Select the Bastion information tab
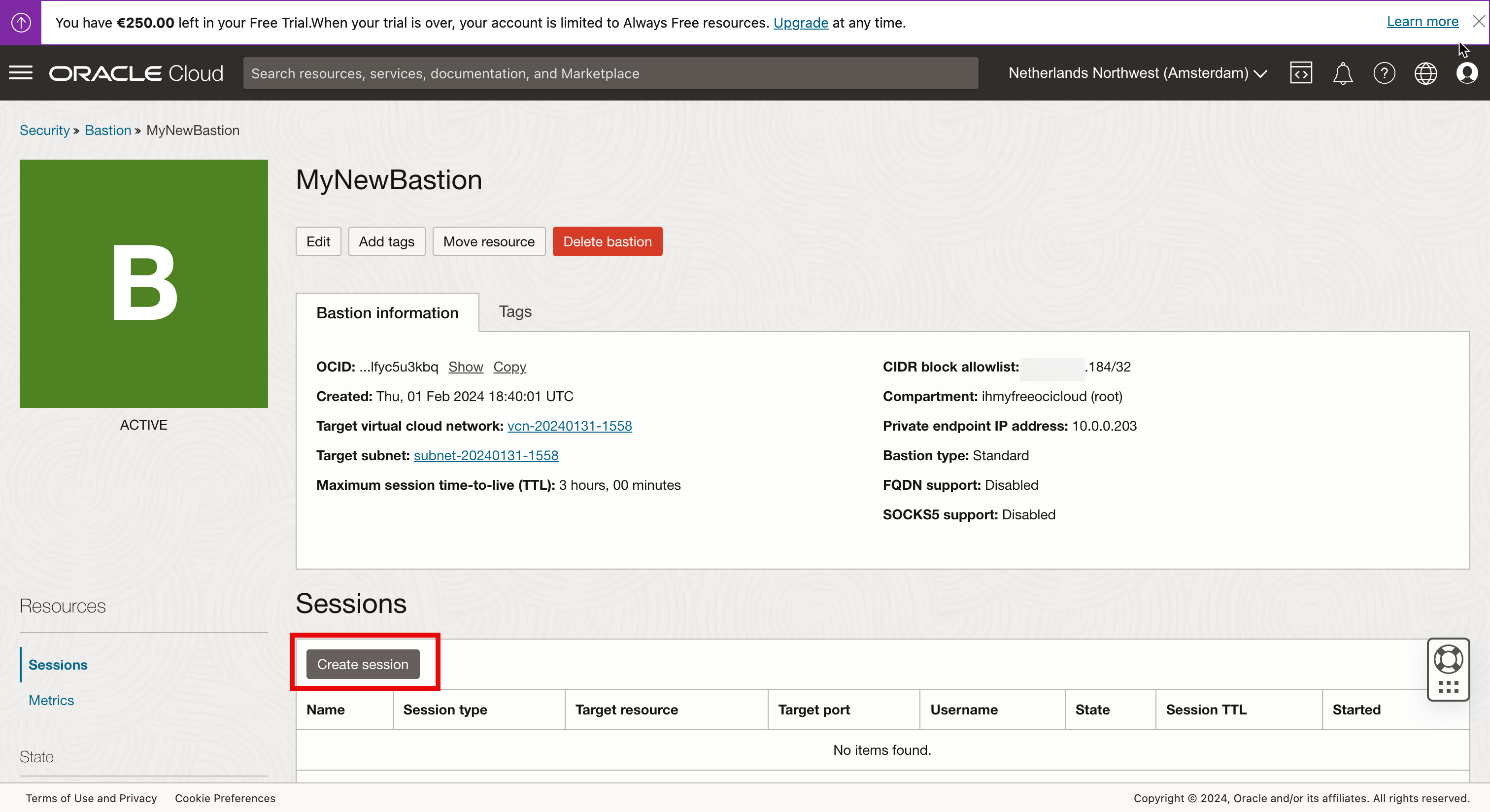The image size is (1490, 812). (x=387, y=313)
